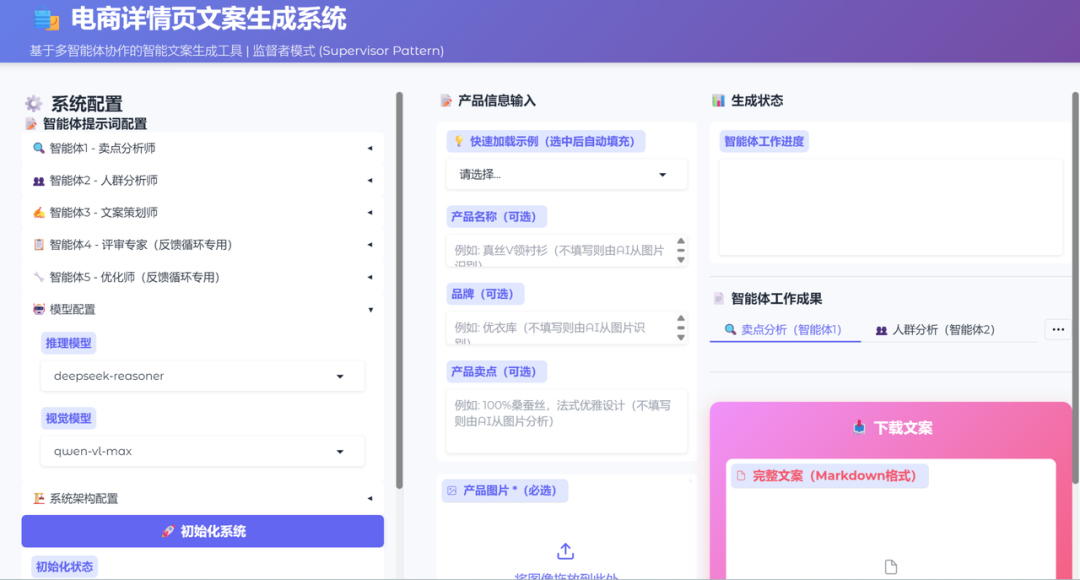The height and width of the screenshot is (580, 1080).
Task: Click the people icon for 智能体2 人群分析师
Action: [39, 180]
